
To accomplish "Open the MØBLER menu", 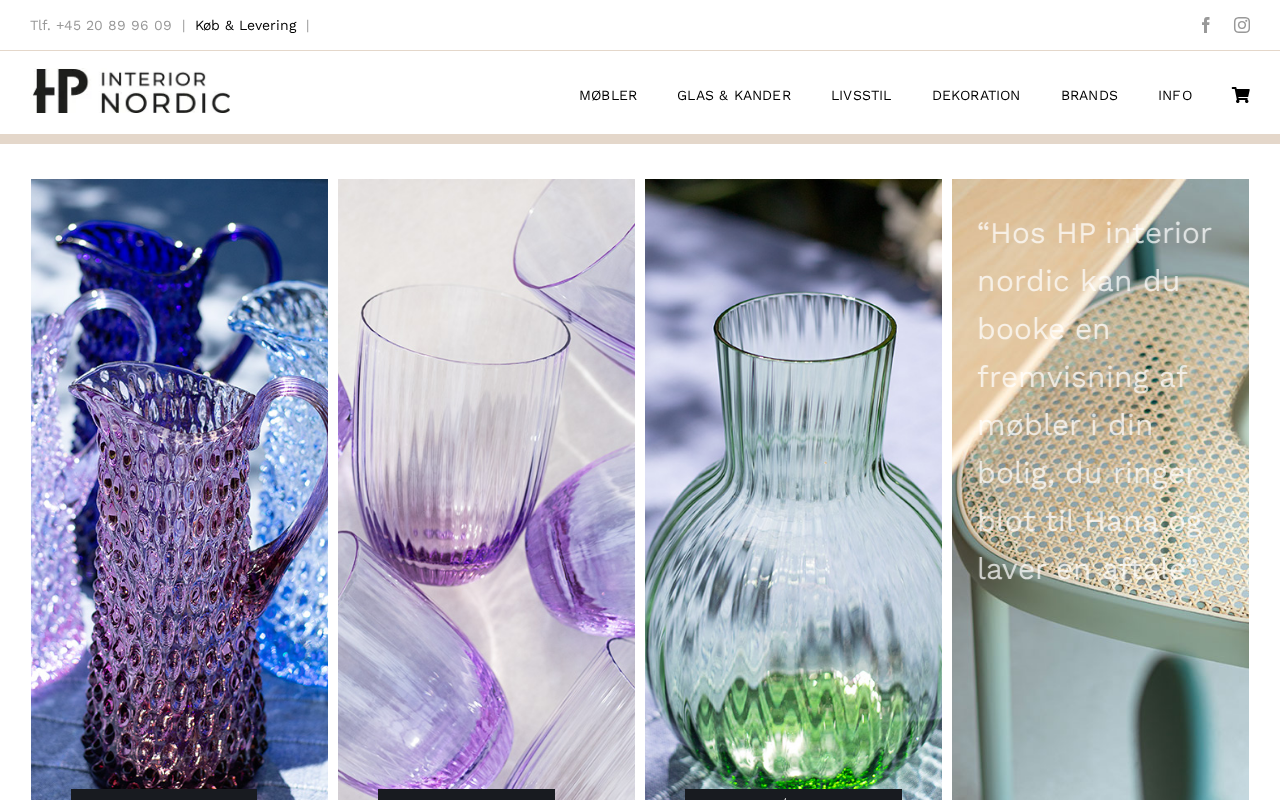I will [608, 95].
